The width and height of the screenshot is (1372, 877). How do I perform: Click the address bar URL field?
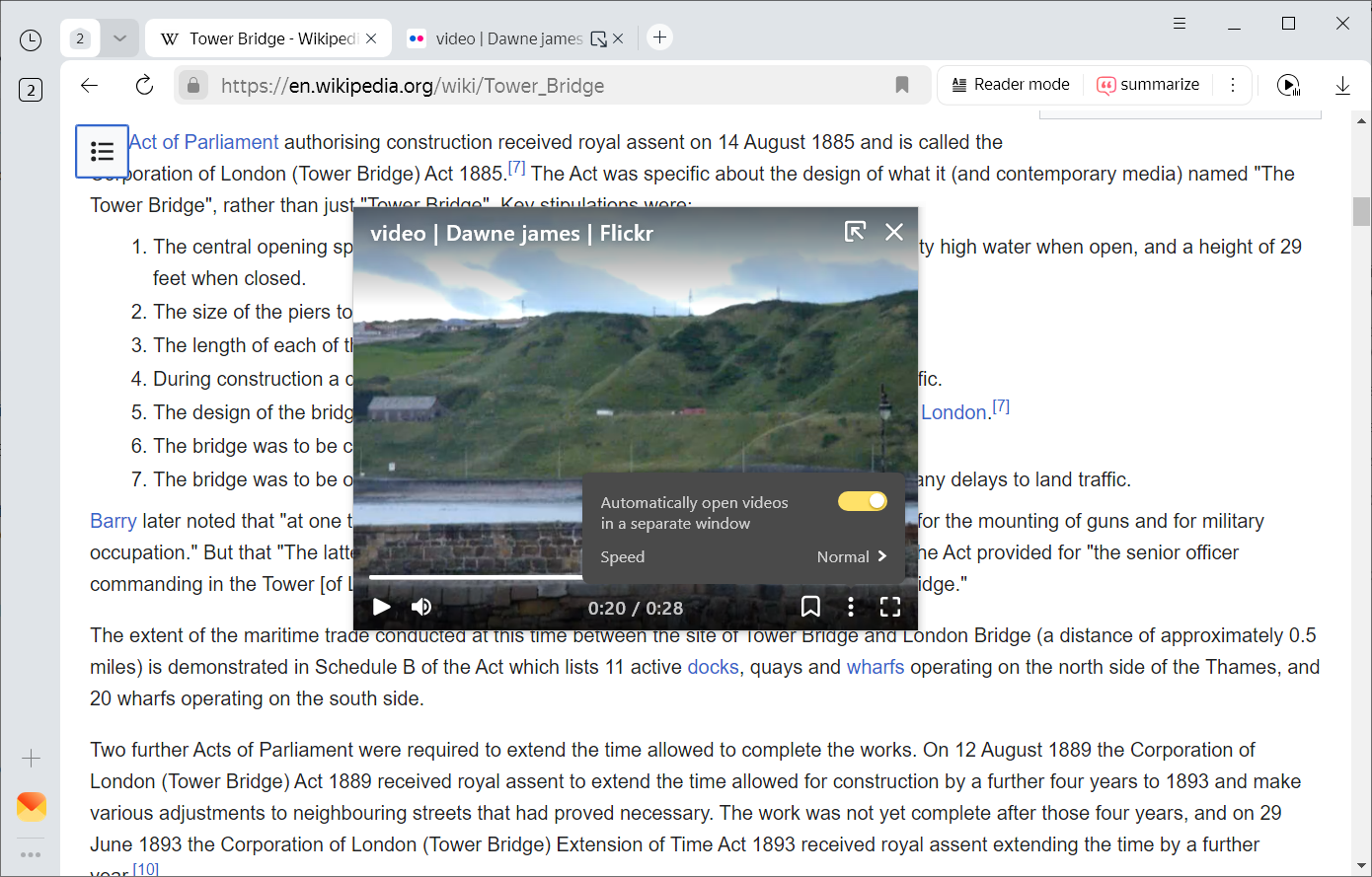[543, 86]
